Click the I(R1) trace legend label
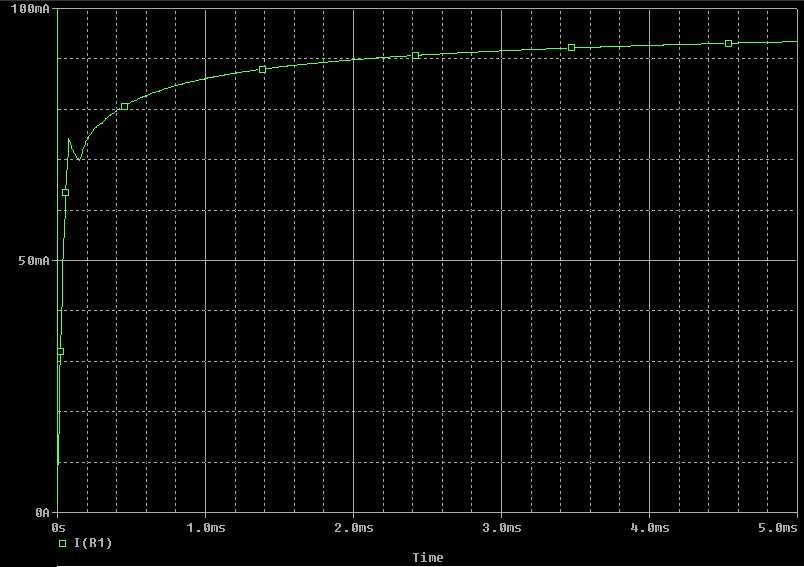This screenshot has width=804, height=567. point(93,543)
